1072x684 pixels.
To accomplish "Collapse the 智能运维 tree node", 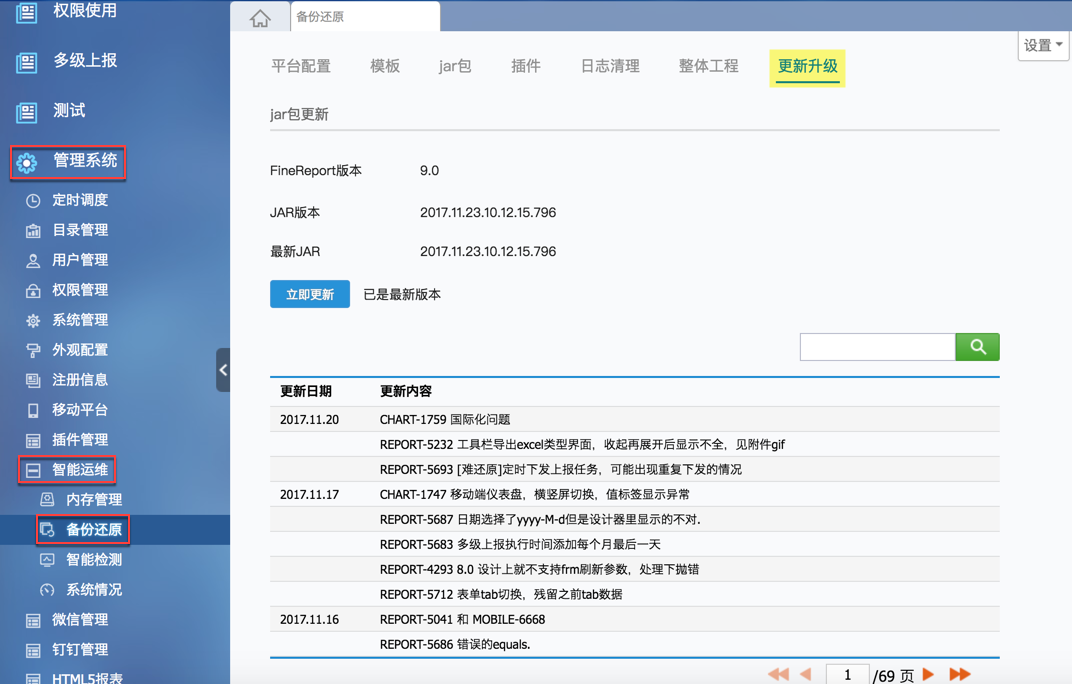I will click(x=33, y=471).
